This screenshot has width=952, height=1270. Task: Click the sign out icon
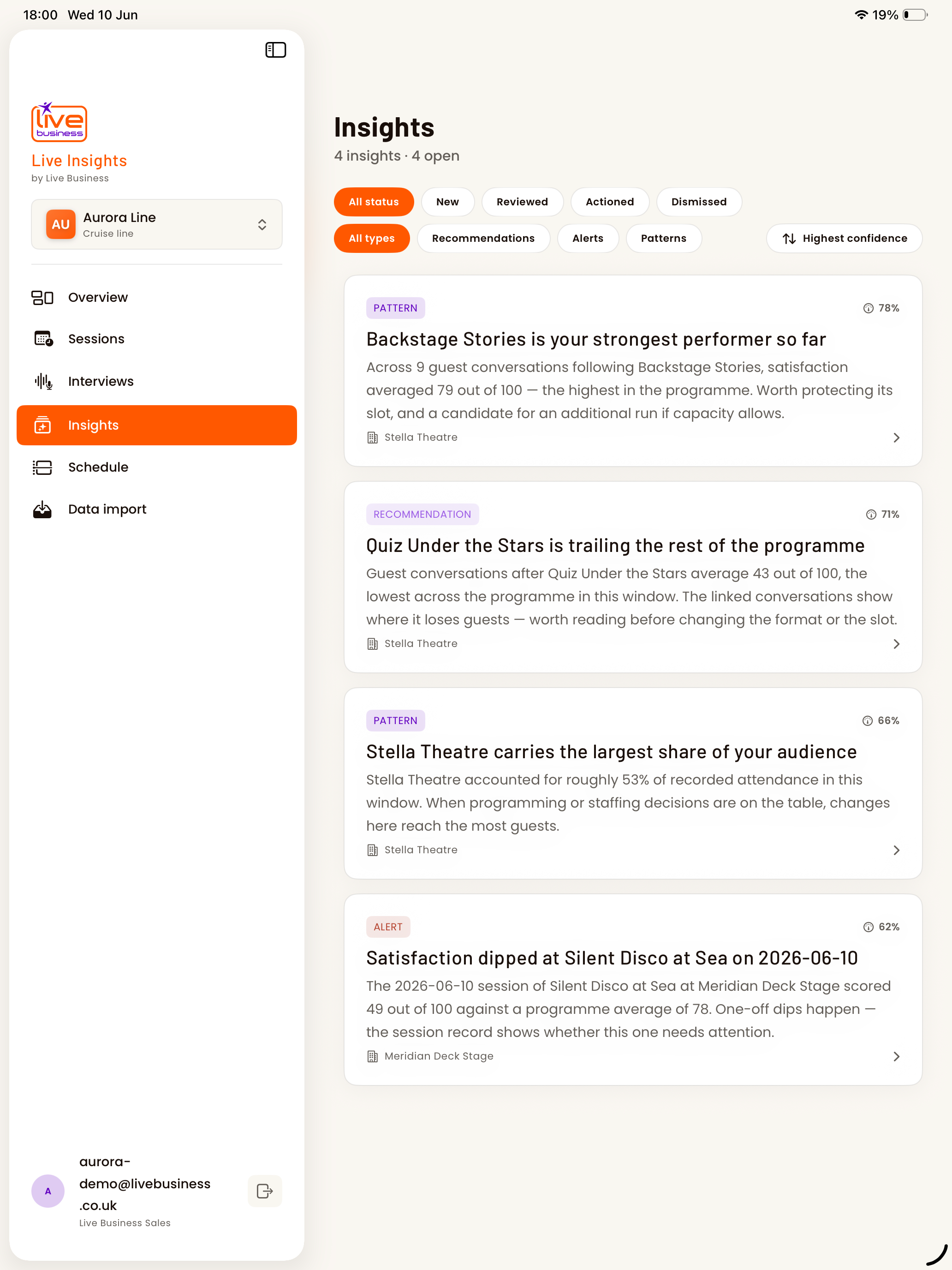(x=265, y=1191)
